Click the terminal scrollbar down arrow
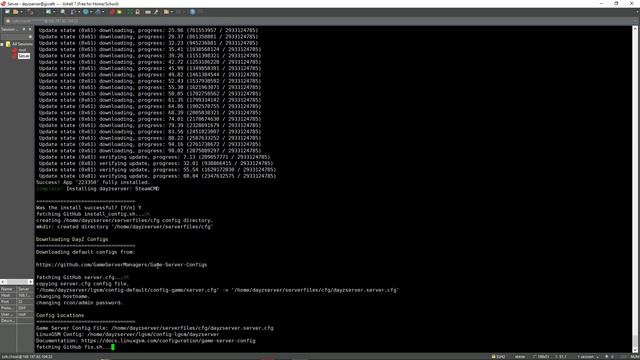Screen dimensions: 640x360 (x=635, y=350)
